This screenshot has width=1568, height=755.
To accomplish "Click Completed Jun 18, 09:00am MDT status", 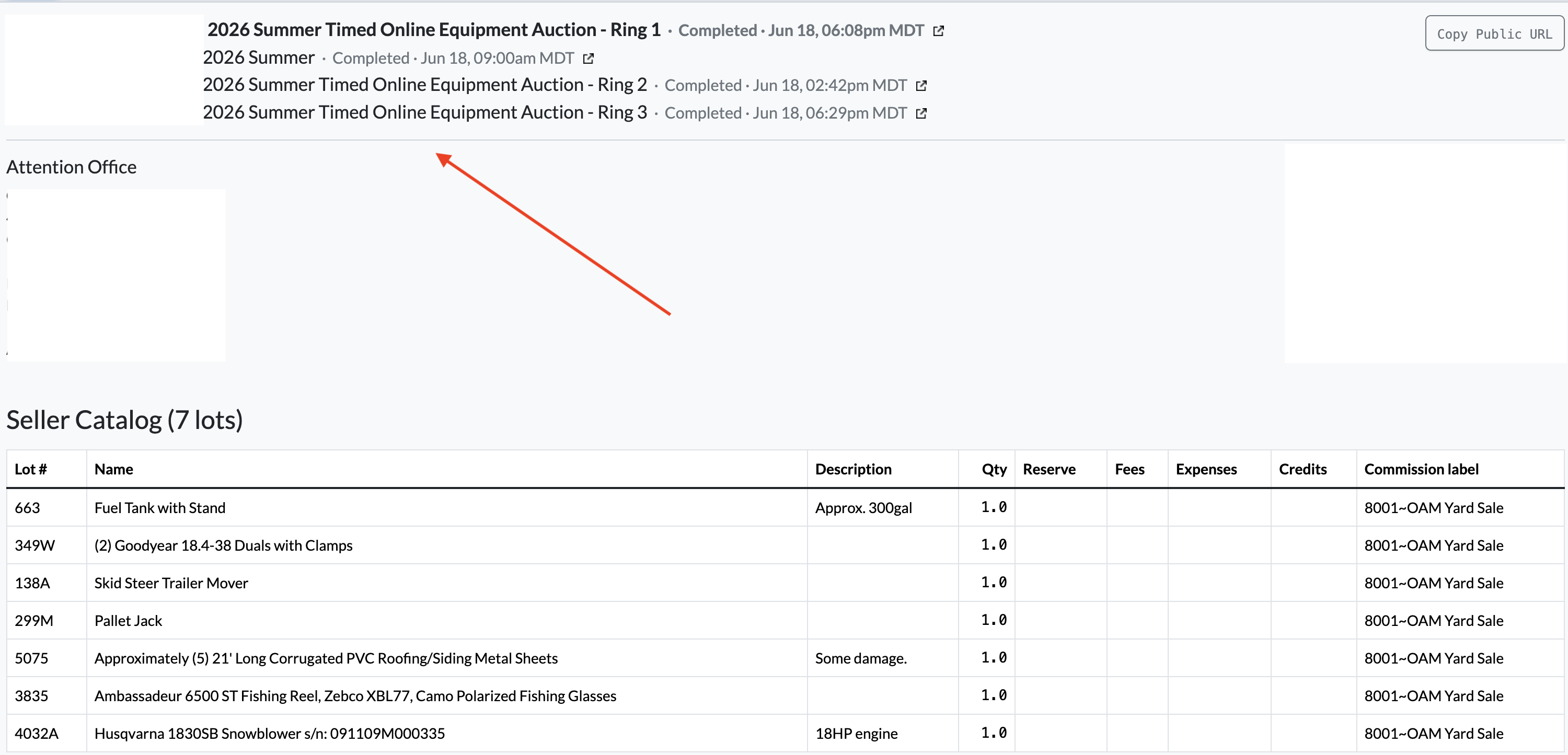I will 453,59.
